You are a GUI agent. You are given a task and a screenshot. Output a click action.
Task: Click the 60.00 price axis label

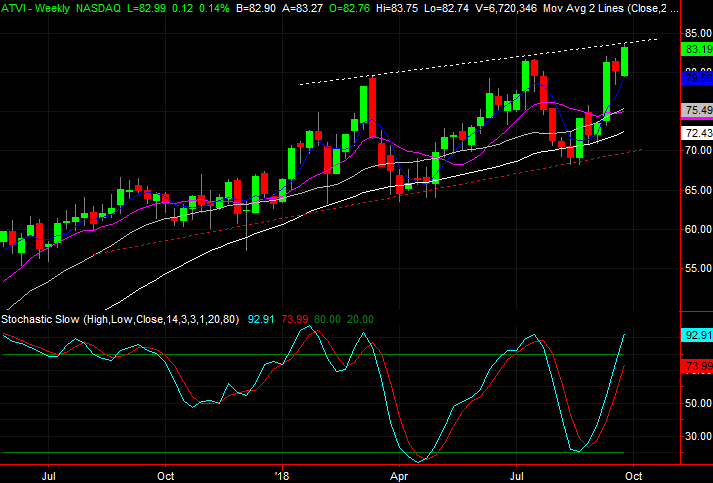698,229
